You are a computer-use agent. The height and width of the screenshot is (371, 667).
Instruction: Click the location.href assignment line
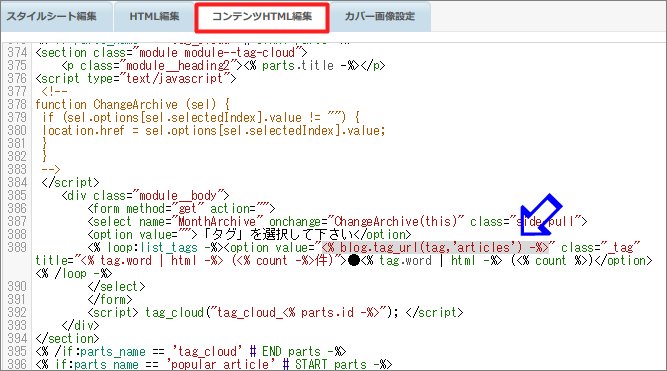214,130
